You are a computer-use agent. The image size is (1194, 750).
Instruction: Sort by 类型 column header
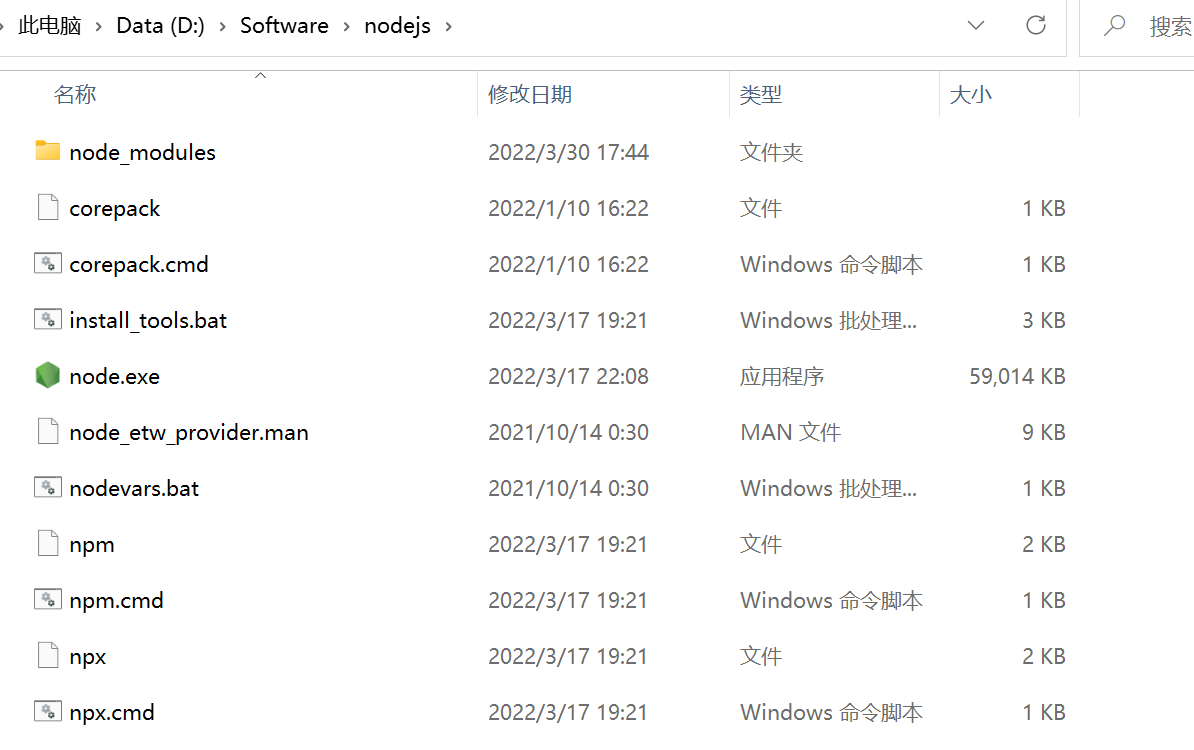(761, 94)
